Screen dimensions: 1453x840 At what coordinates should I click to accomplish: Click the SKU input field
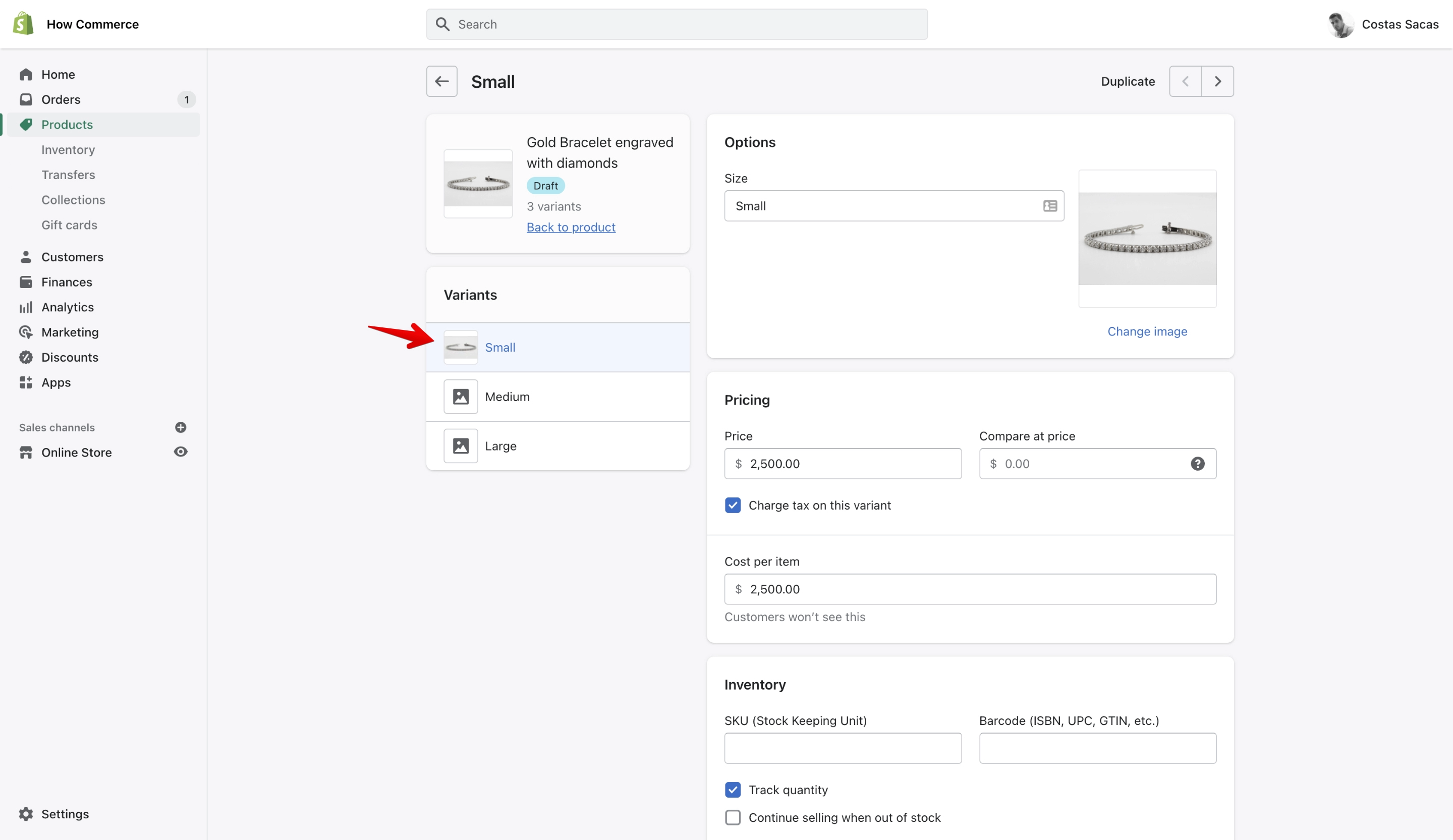coord(843,748)
